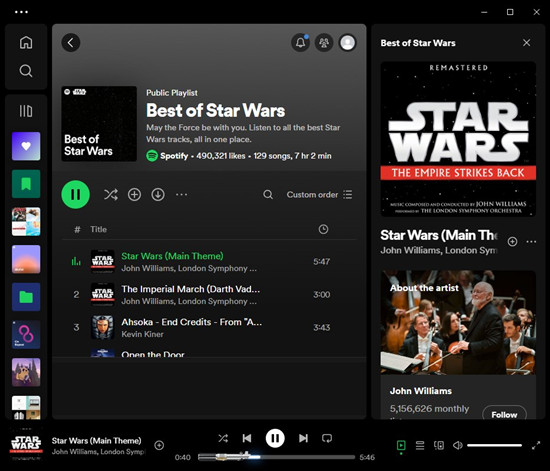
Task: Enable shuffle in the player bar
Action: coord(223,438)
